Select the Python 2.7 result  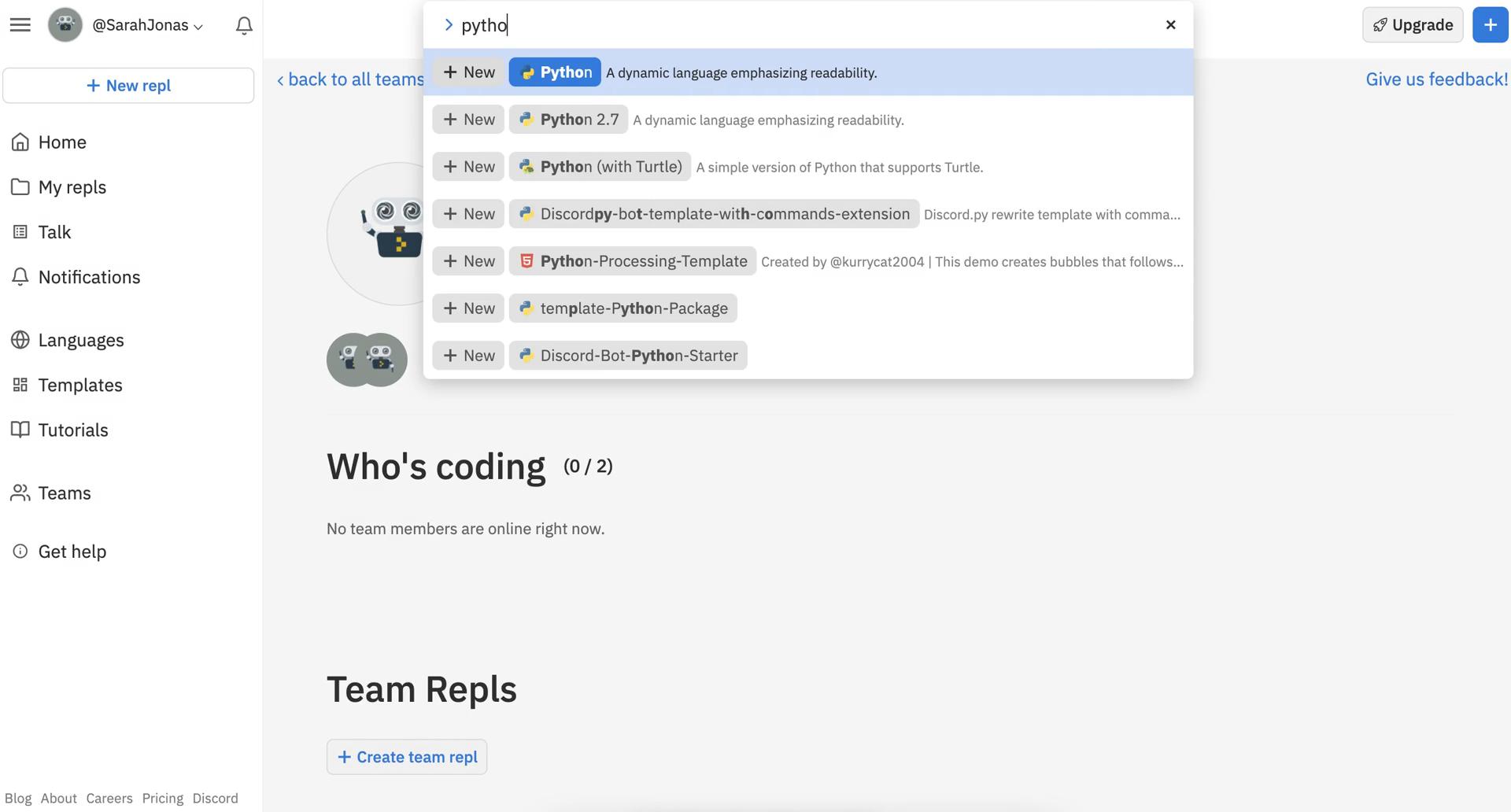(568, 120)
